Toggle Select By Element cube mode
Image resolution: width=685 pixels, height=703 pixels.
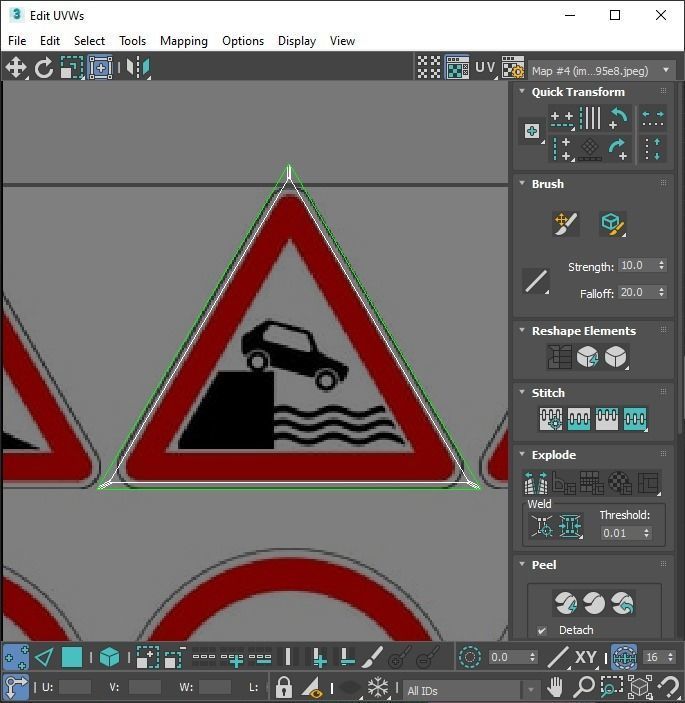click(109, 657)
